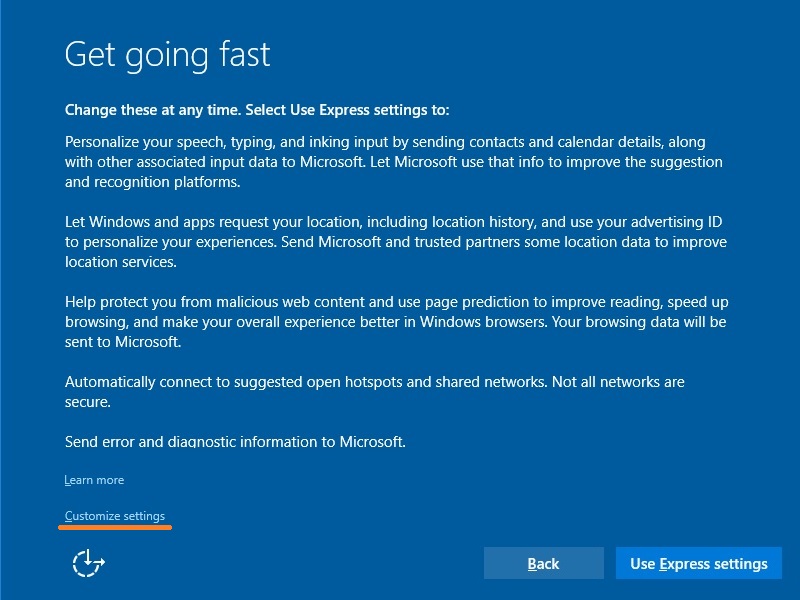Click the 'Help protect you from malicious' paragraph

(x=396, y=322)
